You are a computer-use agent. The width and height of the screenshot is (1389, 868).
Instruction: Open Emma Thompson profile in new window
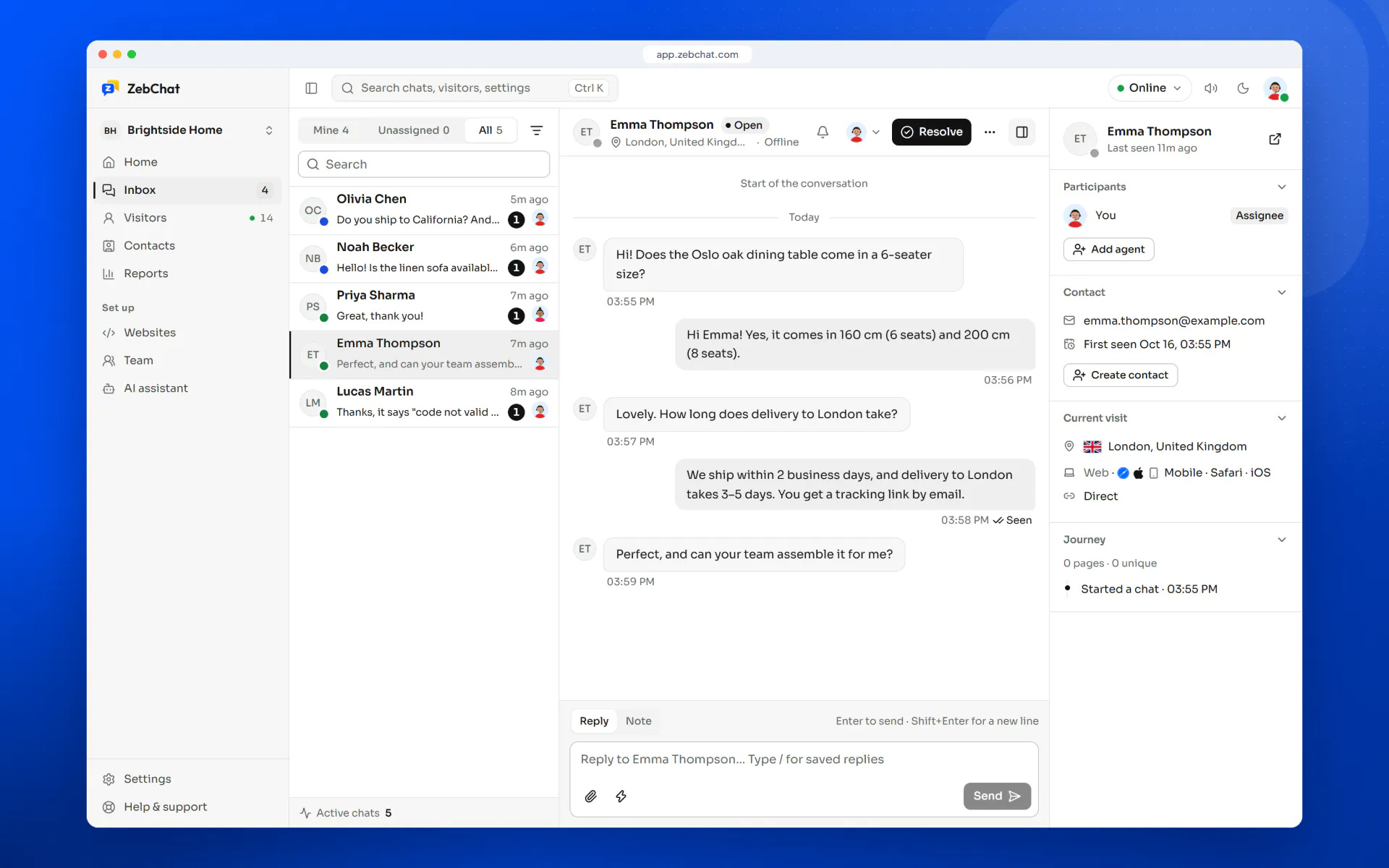(x=1275, y=139)
